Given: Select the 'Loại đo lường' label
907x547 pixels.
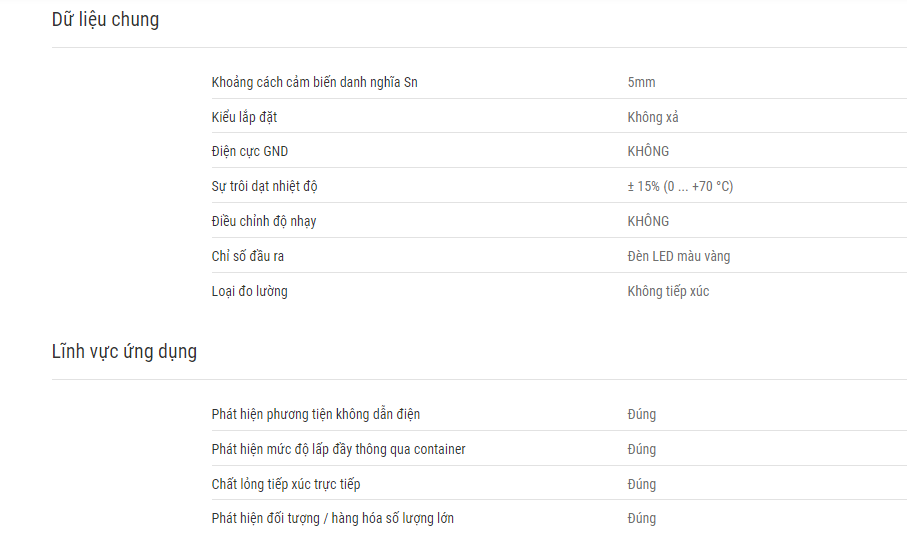Looking at the screenshot, I should coord(249,291).
